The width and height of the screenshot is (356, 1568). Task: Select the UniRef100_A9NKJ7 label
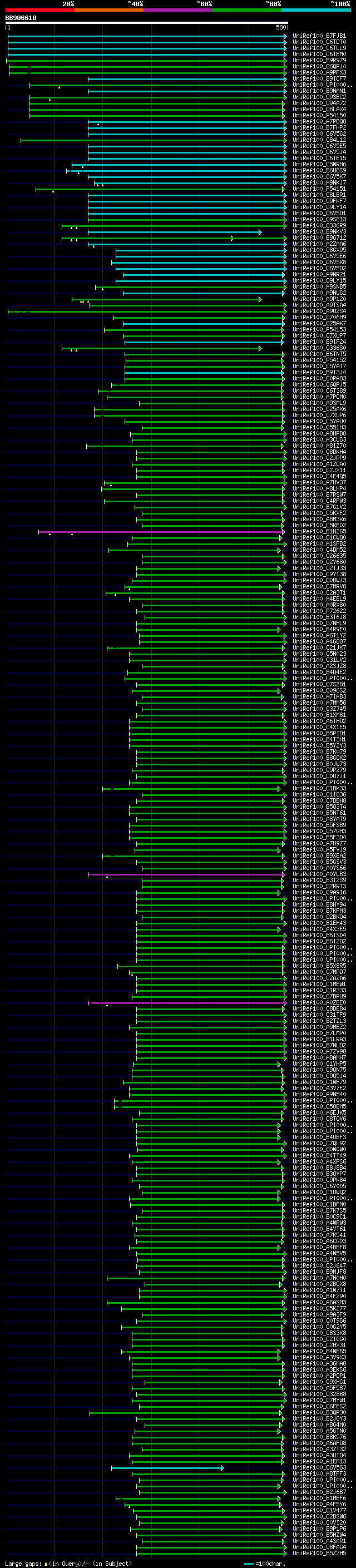point(319,182)
